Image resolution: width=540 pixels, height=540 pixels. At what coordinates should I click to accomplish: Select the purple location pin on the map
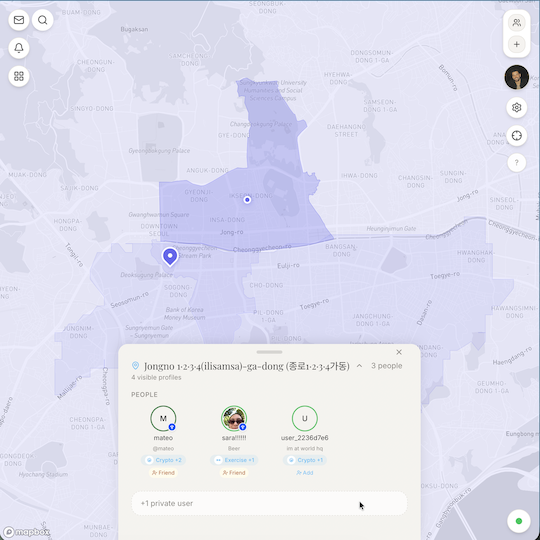point(170,257)
